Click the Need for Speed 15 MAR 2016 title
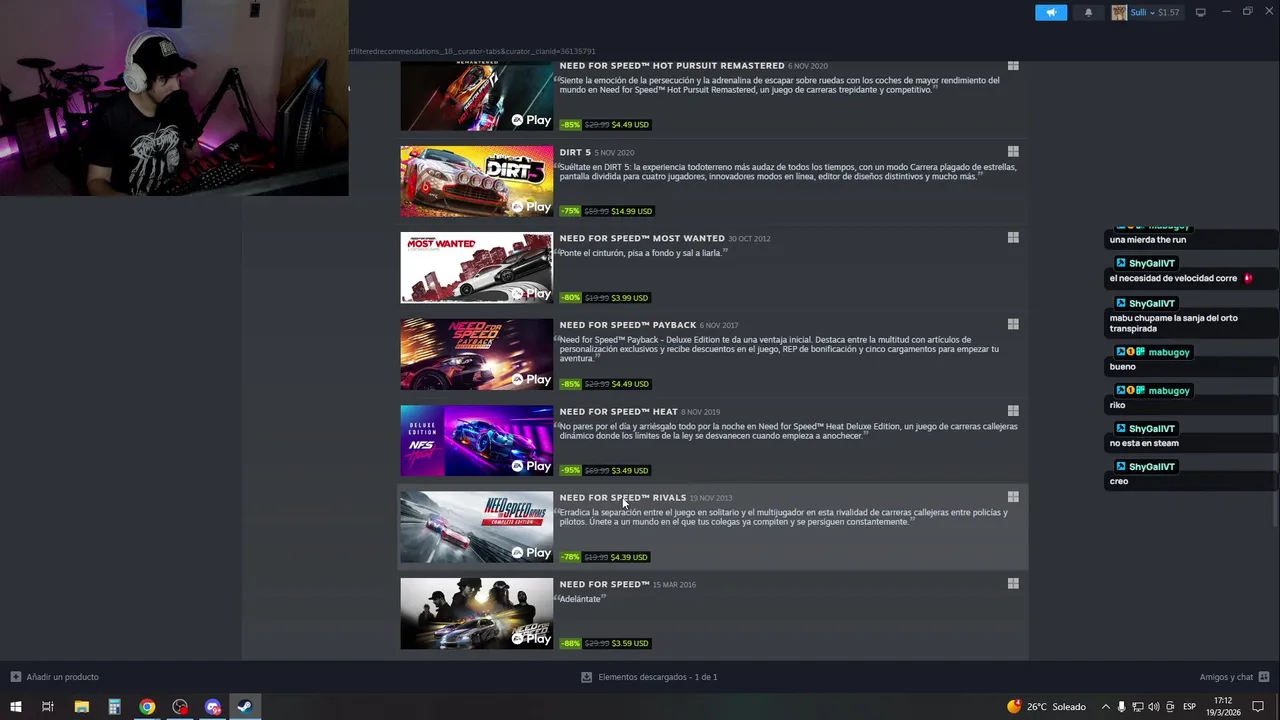1280x720 pixels. (x=604, y=584)
